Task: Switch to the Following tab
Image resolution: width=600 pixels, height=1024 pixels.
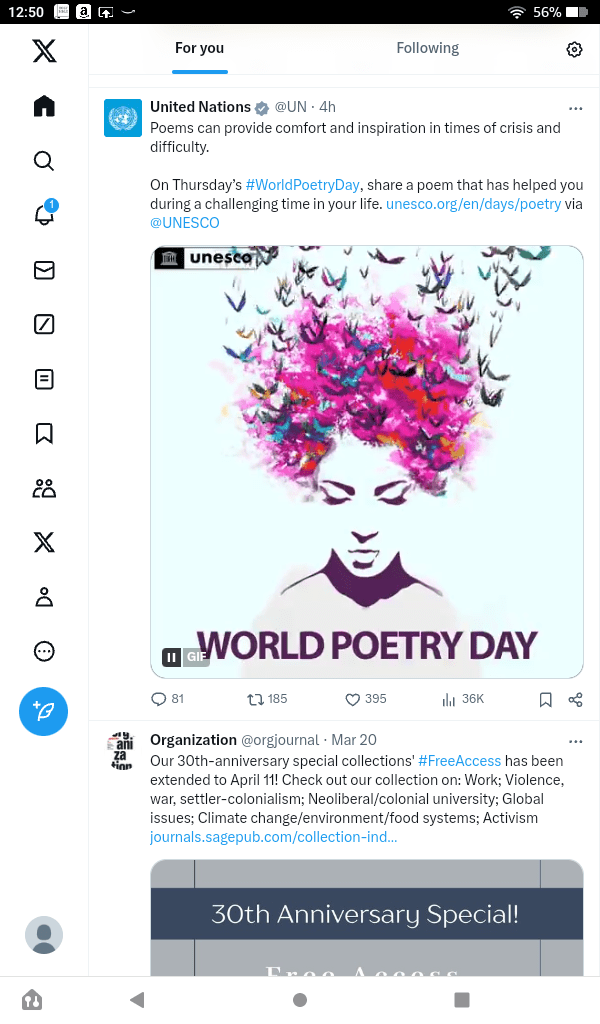Action: pos(427,48)
